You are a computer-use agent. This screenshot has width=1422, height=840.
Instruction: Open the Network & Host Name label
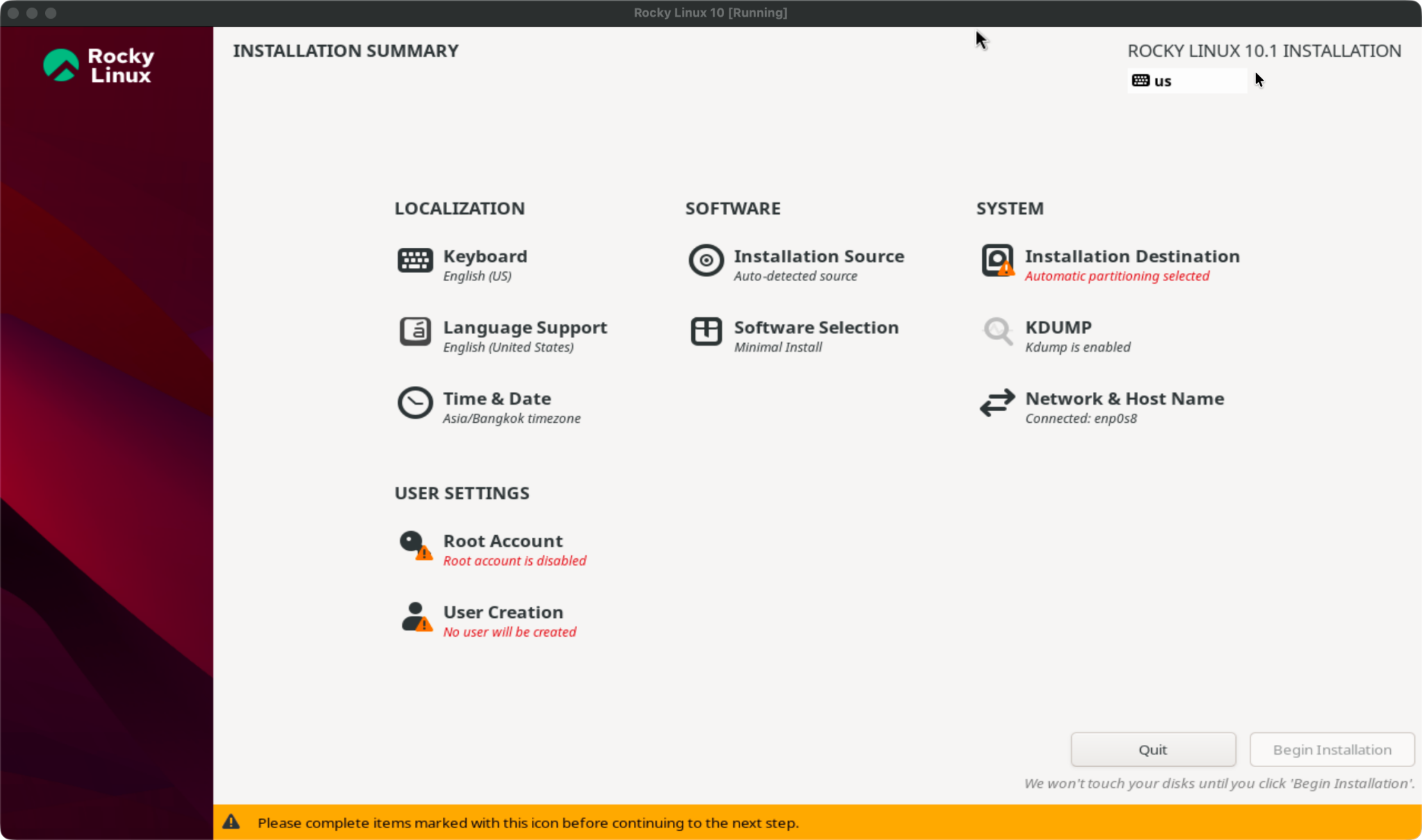(x=1125, y=398)
